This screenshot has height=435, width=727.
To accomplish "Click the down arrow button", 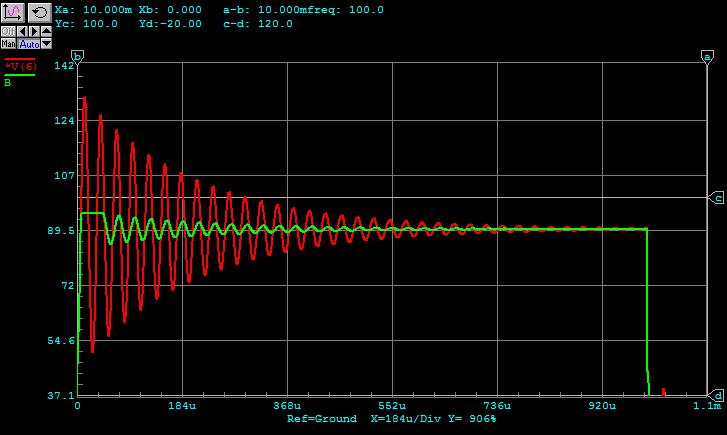I will pyautogui.click(x=46, y=44).
